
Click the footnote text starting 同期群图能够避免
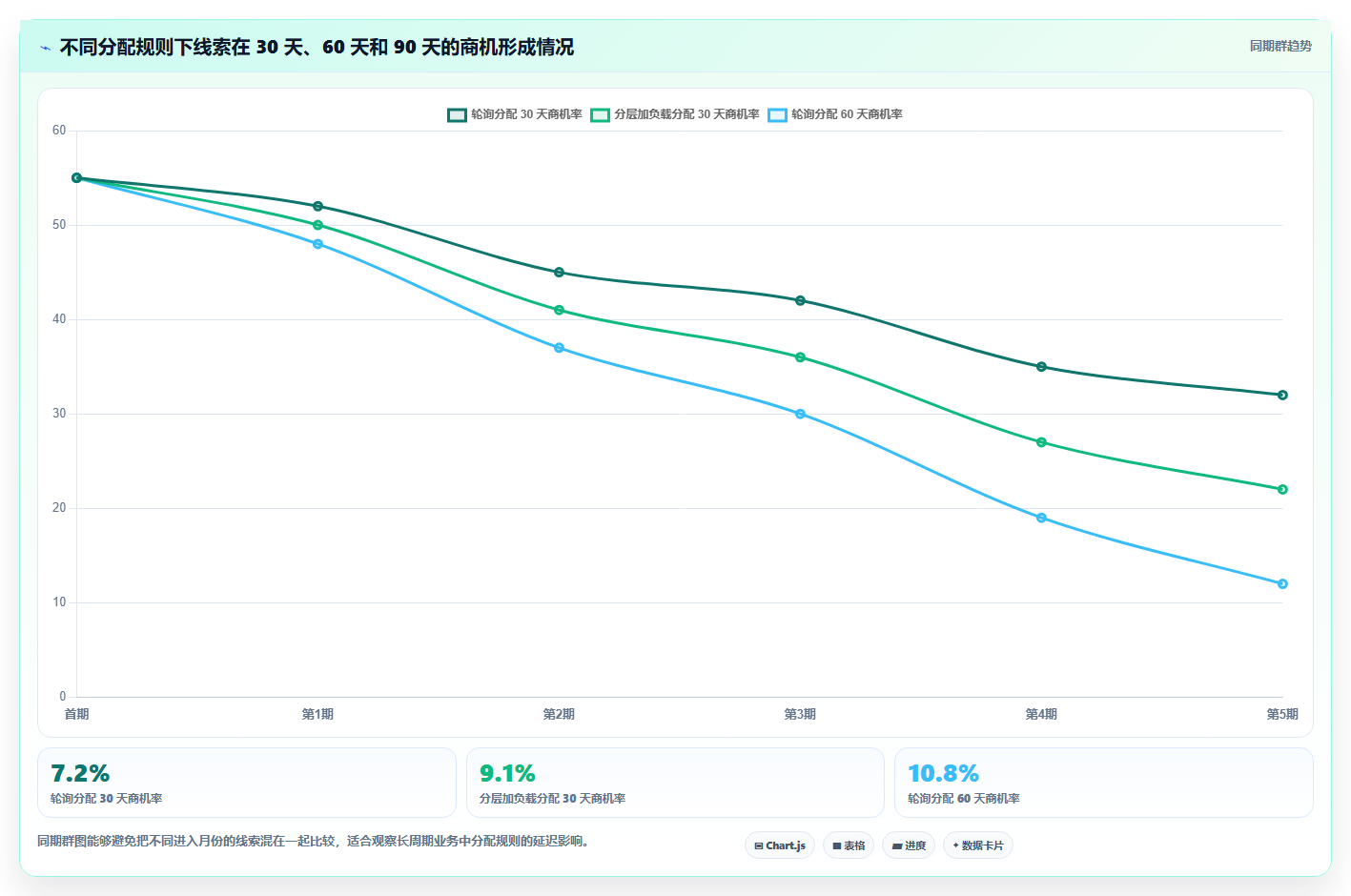pyautogui.click(x=315, y=841)
